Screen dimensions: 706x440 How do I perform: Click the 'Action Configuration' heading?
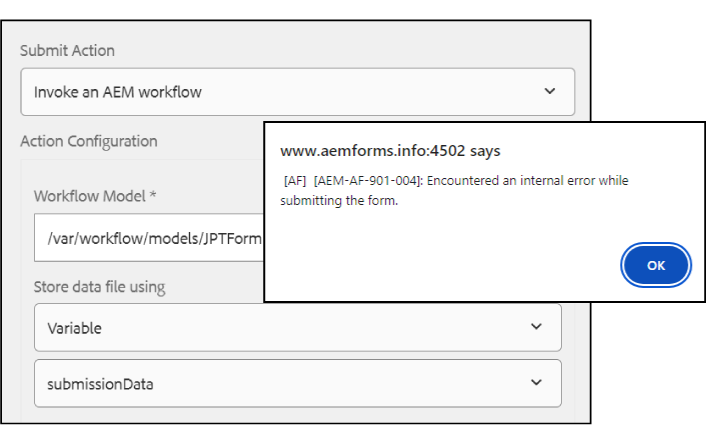[88, 141]
